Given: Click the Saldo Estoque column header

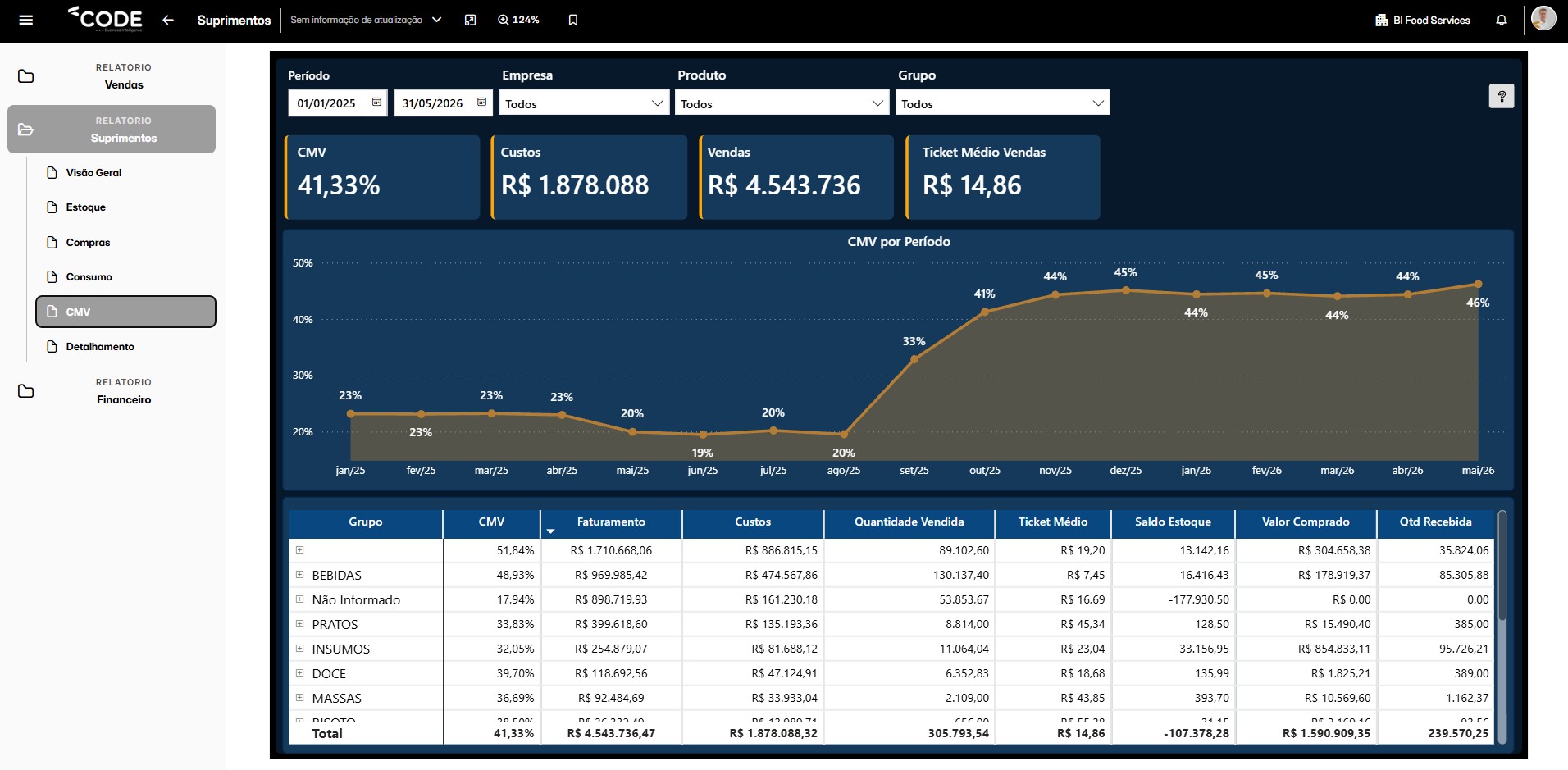Looking at the screenshot, I should [x=1173, y=522].
